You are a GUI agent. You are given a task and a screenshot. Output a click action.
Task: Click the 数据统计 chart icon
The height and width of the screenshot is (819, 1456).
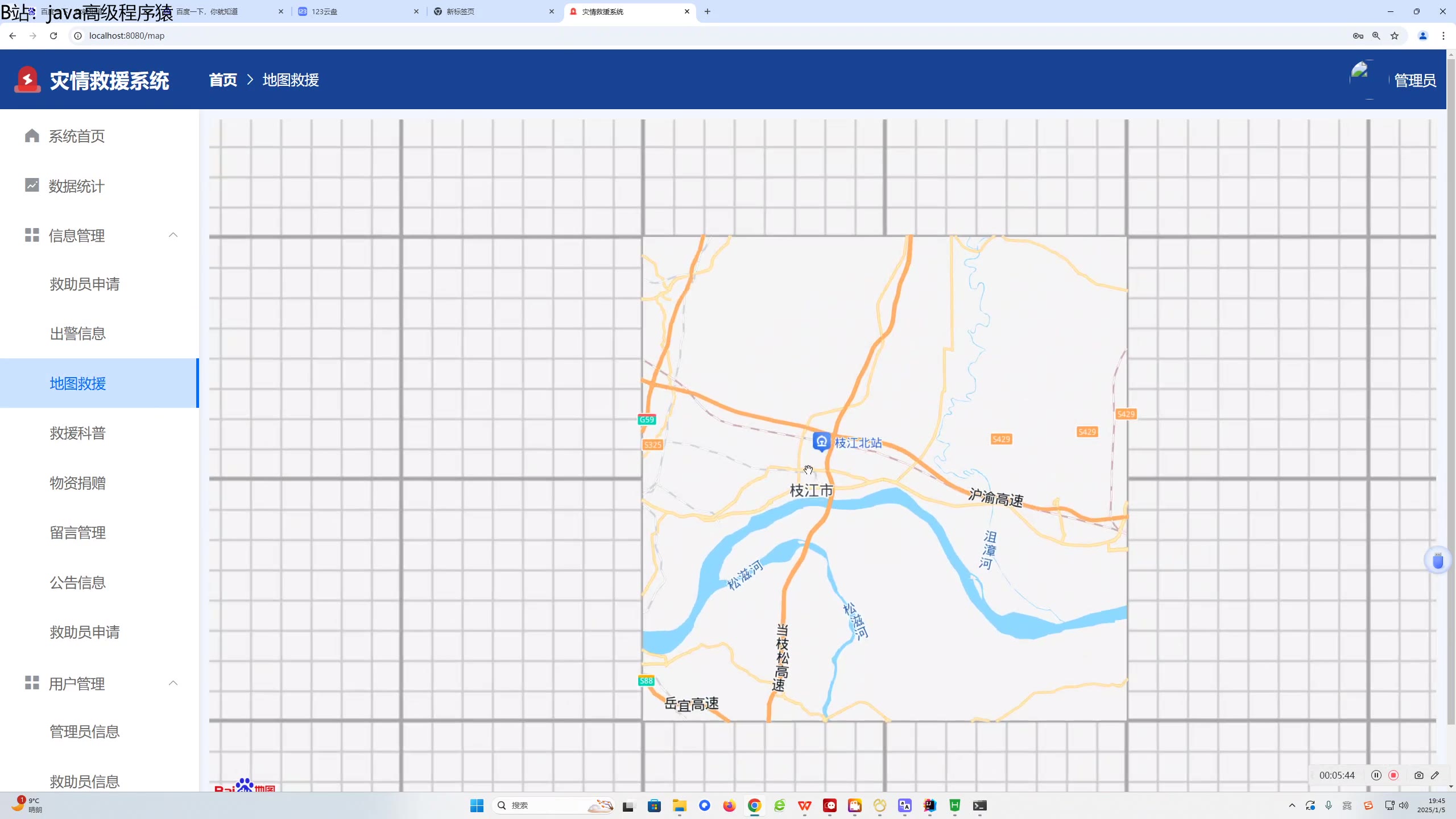pos(32,185)
